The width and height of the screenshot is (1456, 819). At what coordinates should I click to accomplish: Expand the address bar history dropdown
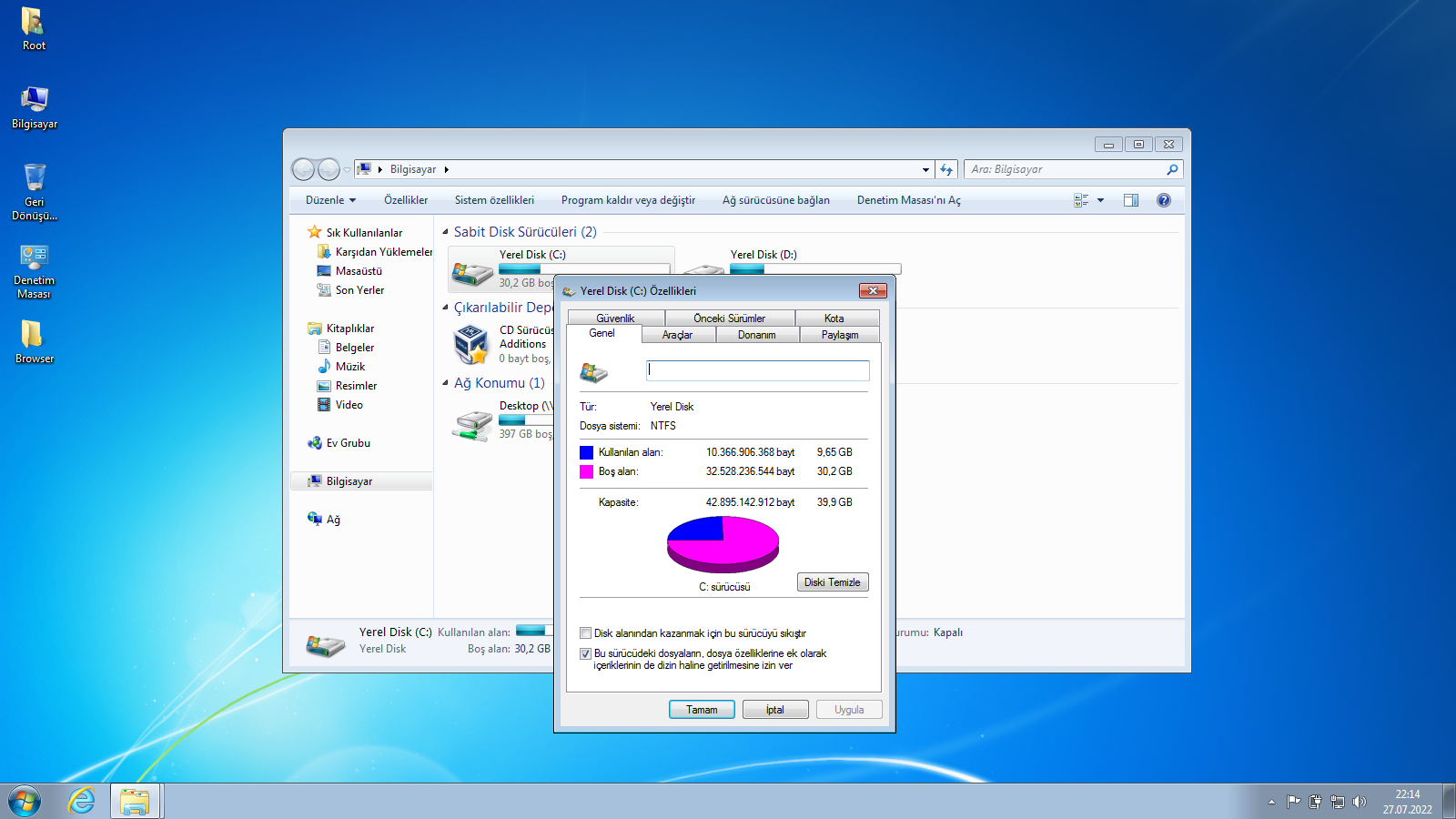pyautogui.click(x=925, y=169)
